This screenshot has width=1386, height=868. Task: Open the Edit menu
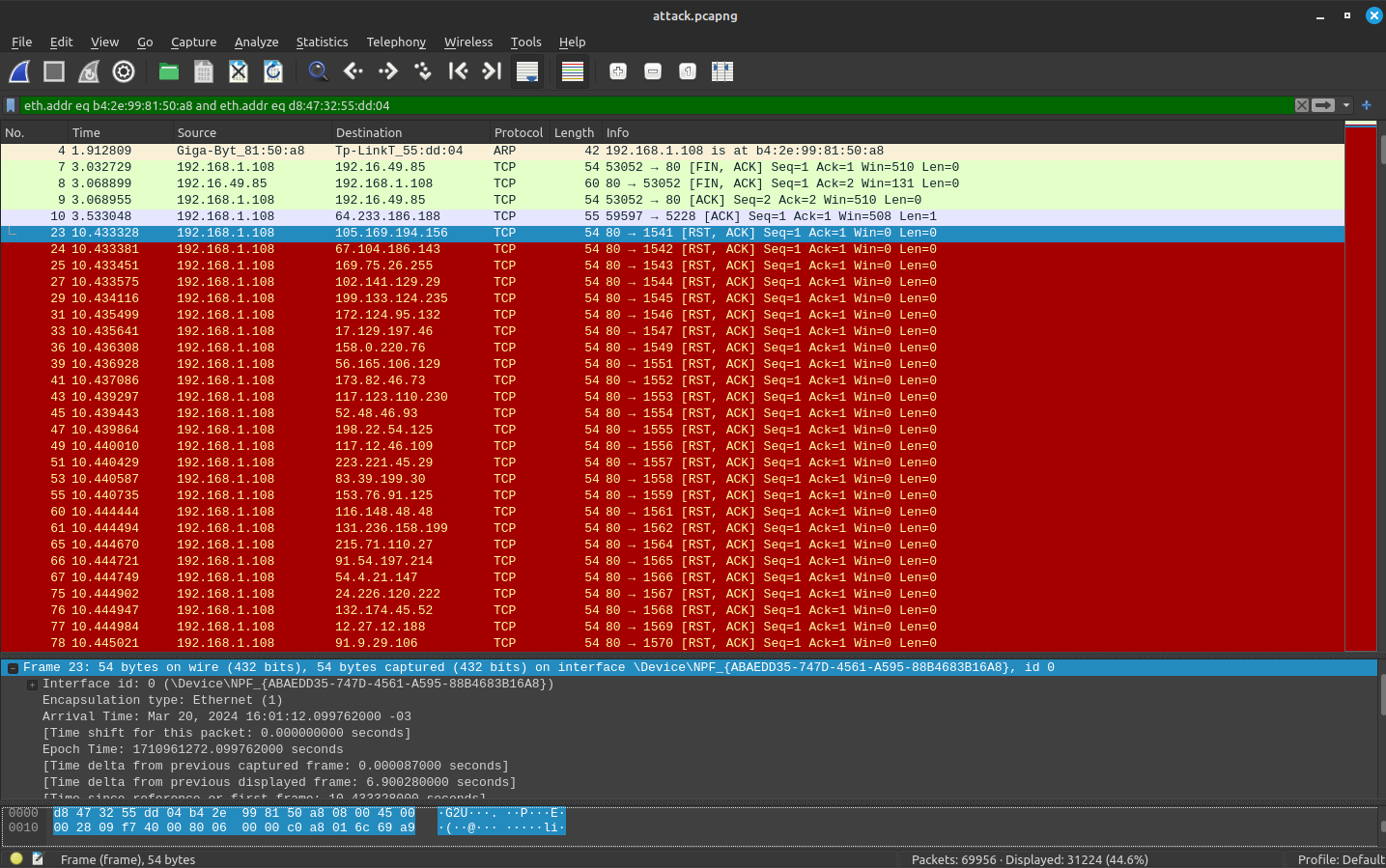[61, 42]
